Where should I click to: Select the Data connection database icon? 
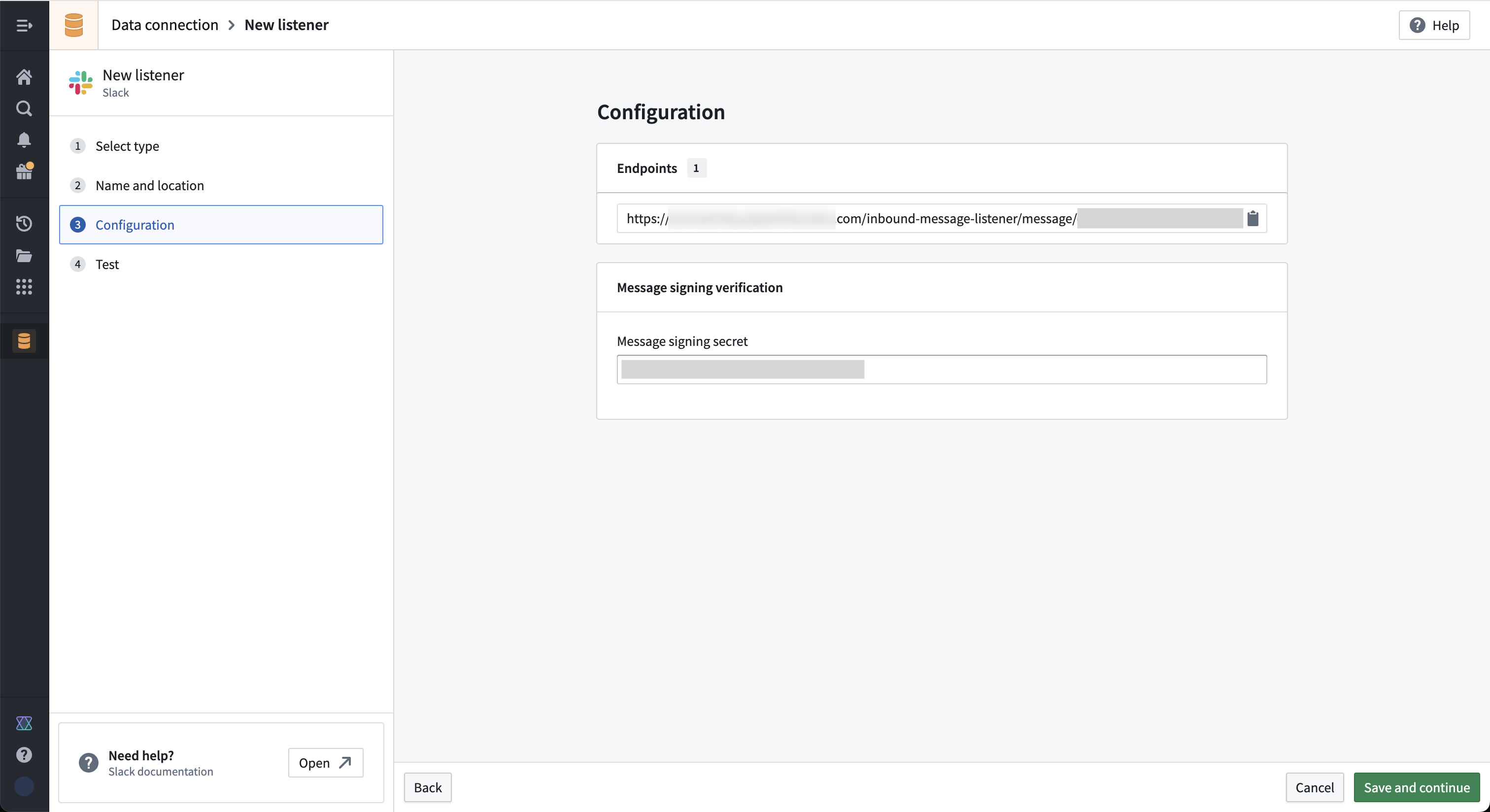(24, 340)
